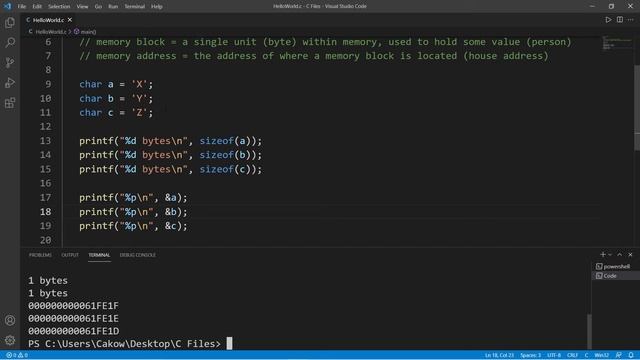Image resolution: width=640 pixels, height=360 pixels.
Task: Maximize the panel with up chevron
Action: pyautogui.click(x=620, y=254)
